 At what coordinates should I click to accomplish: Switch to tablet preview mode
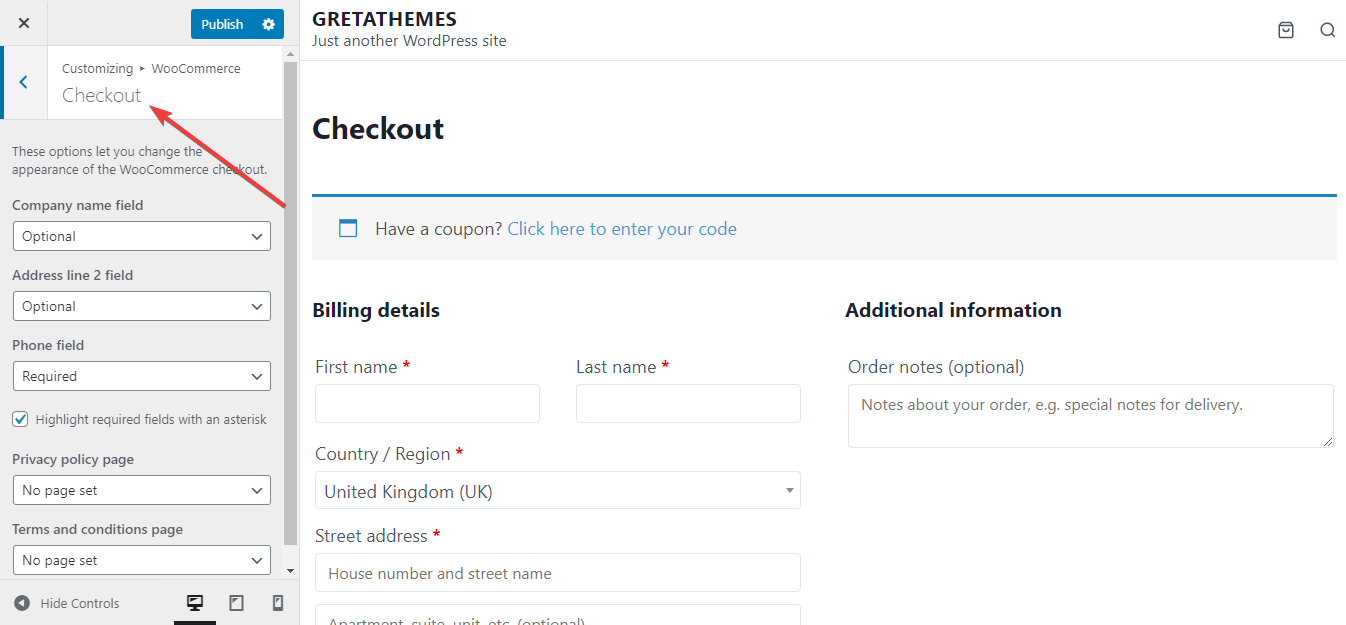[237, 603]
